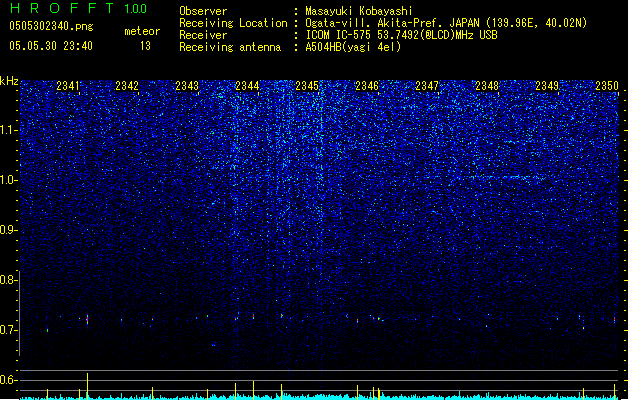
Task: Click the Receiving antenna label
Action: click(230, 47)
